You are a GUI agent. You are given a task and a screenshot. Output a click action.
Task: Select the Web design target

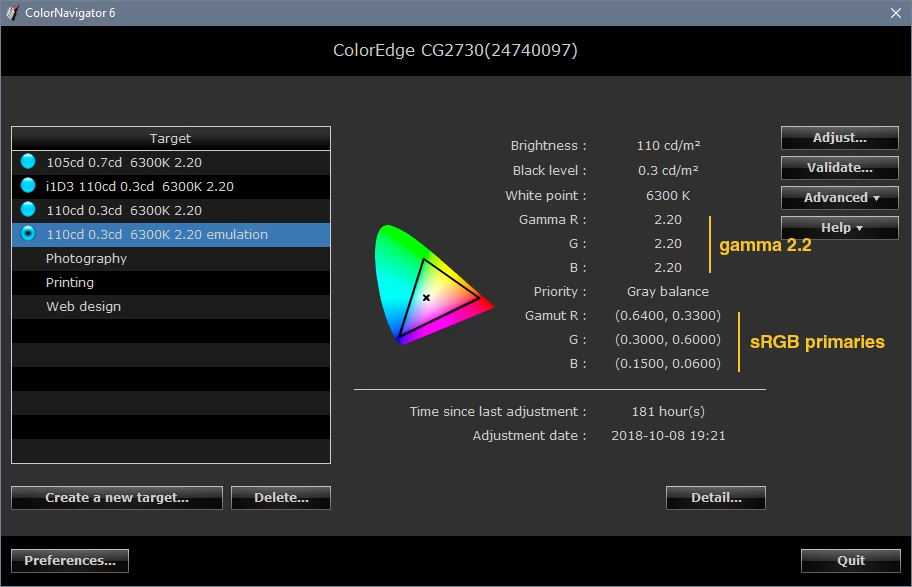pos(171,306)
